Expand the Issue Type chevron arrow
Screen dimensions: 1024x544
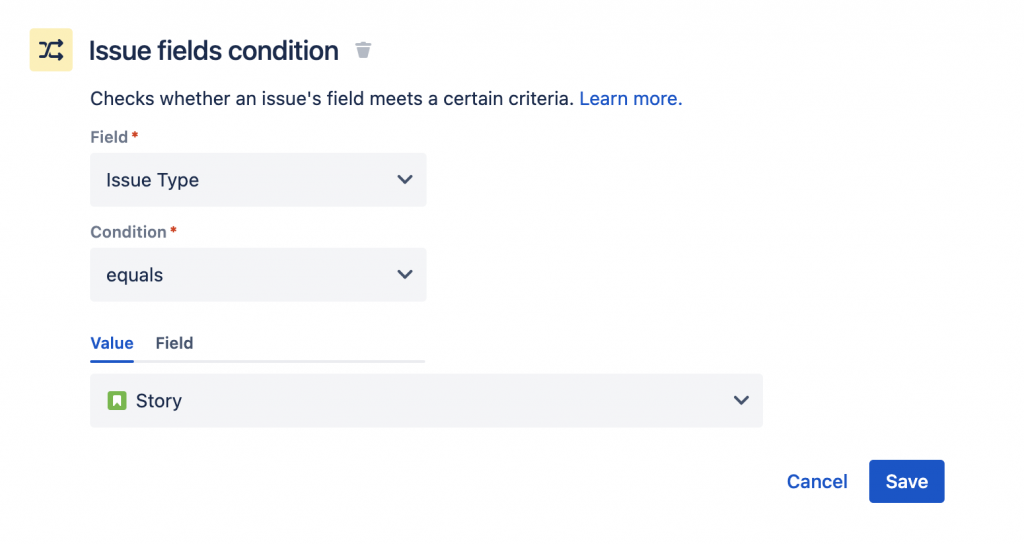click(404, 180)
